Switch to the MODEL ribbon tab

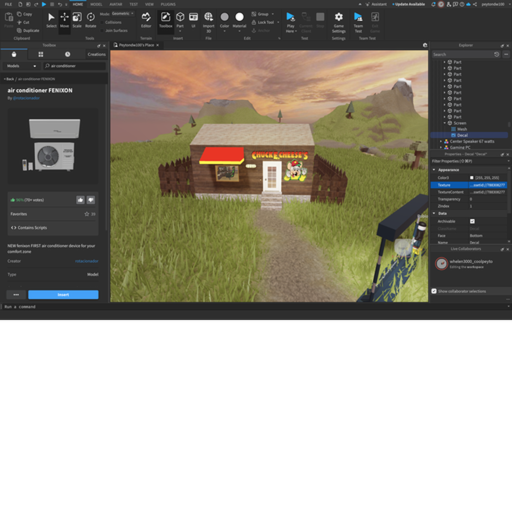point(96,4)
